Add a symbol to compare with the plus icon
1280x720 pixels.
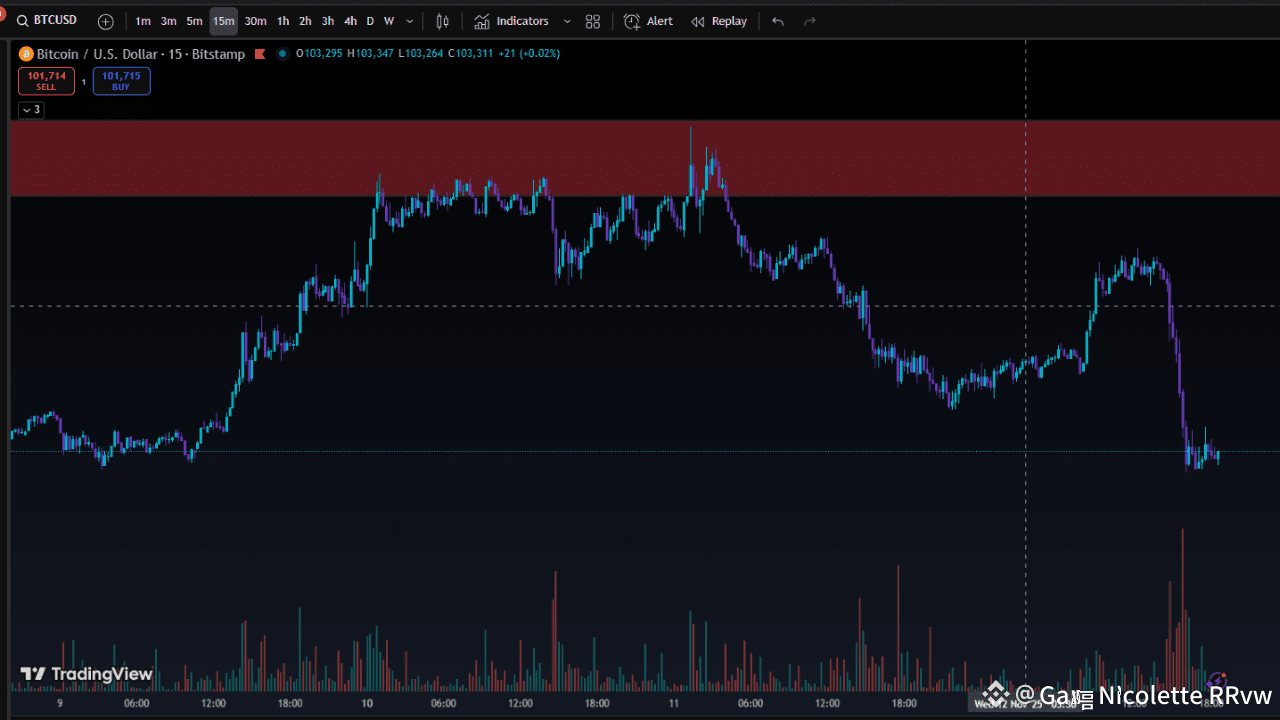[106, 21]
